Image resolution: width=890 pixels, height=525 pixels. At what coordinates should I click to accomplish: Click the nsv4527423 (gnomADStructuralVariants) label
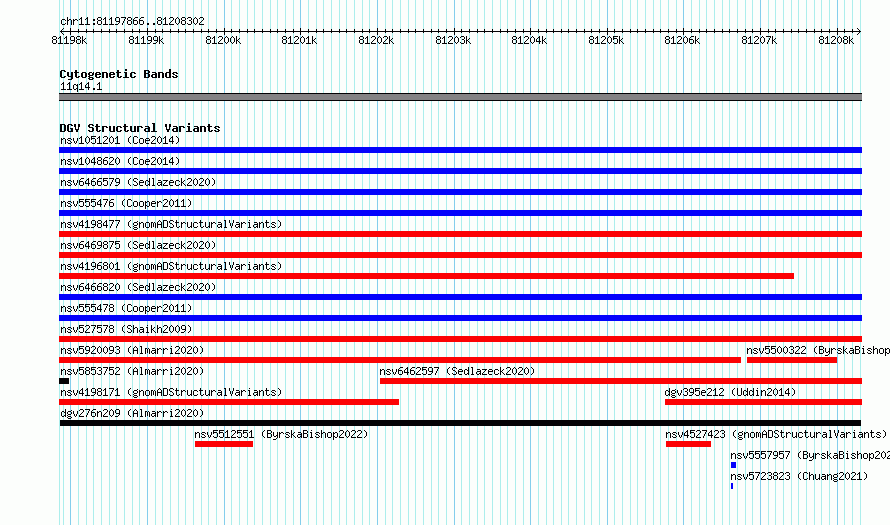tap(776, 434)
